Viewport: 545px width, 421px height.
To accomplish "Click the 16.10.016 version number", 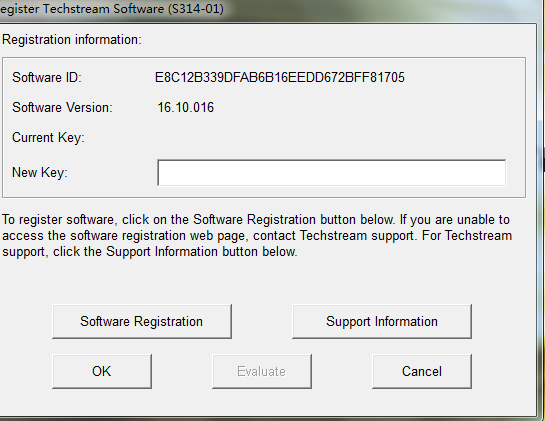I will 186,107.
